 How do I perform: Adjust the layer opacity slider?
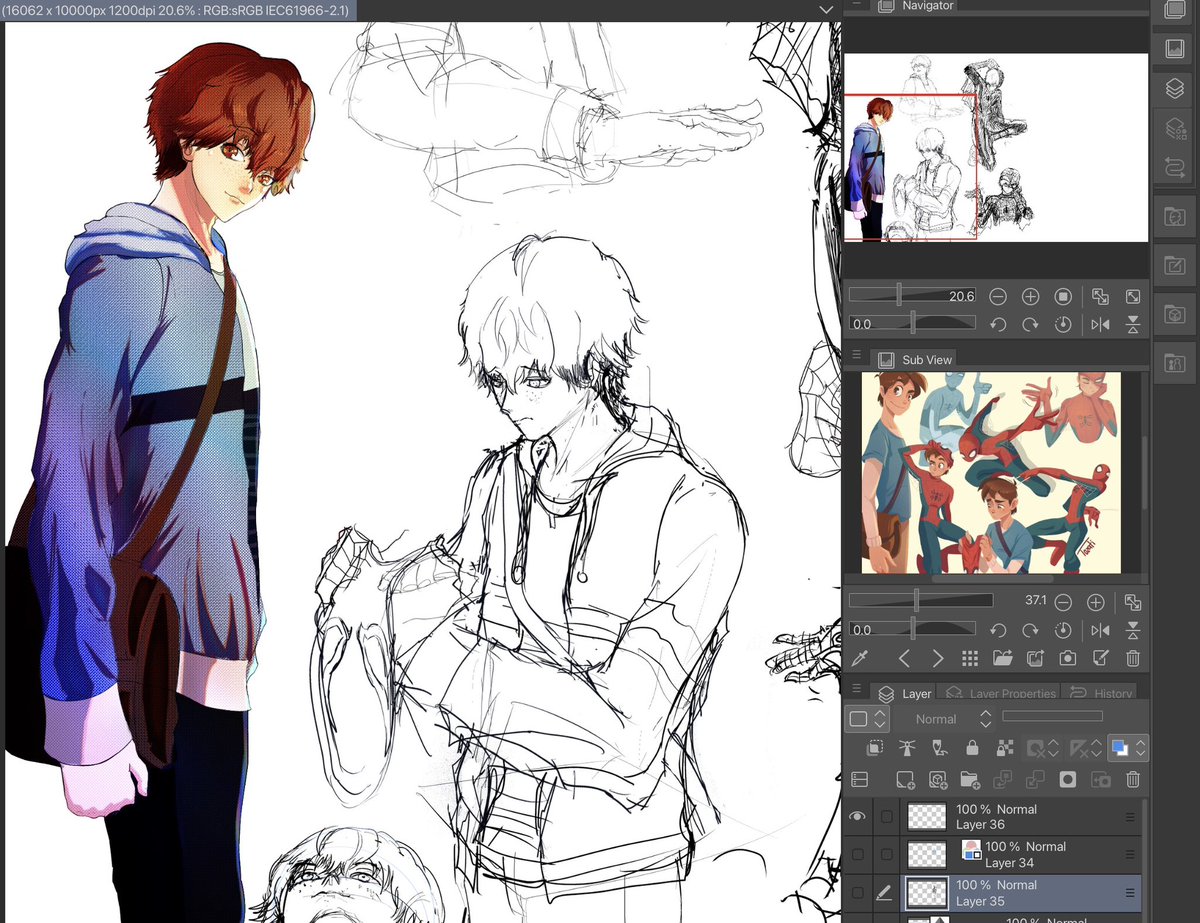point(1052,716)
